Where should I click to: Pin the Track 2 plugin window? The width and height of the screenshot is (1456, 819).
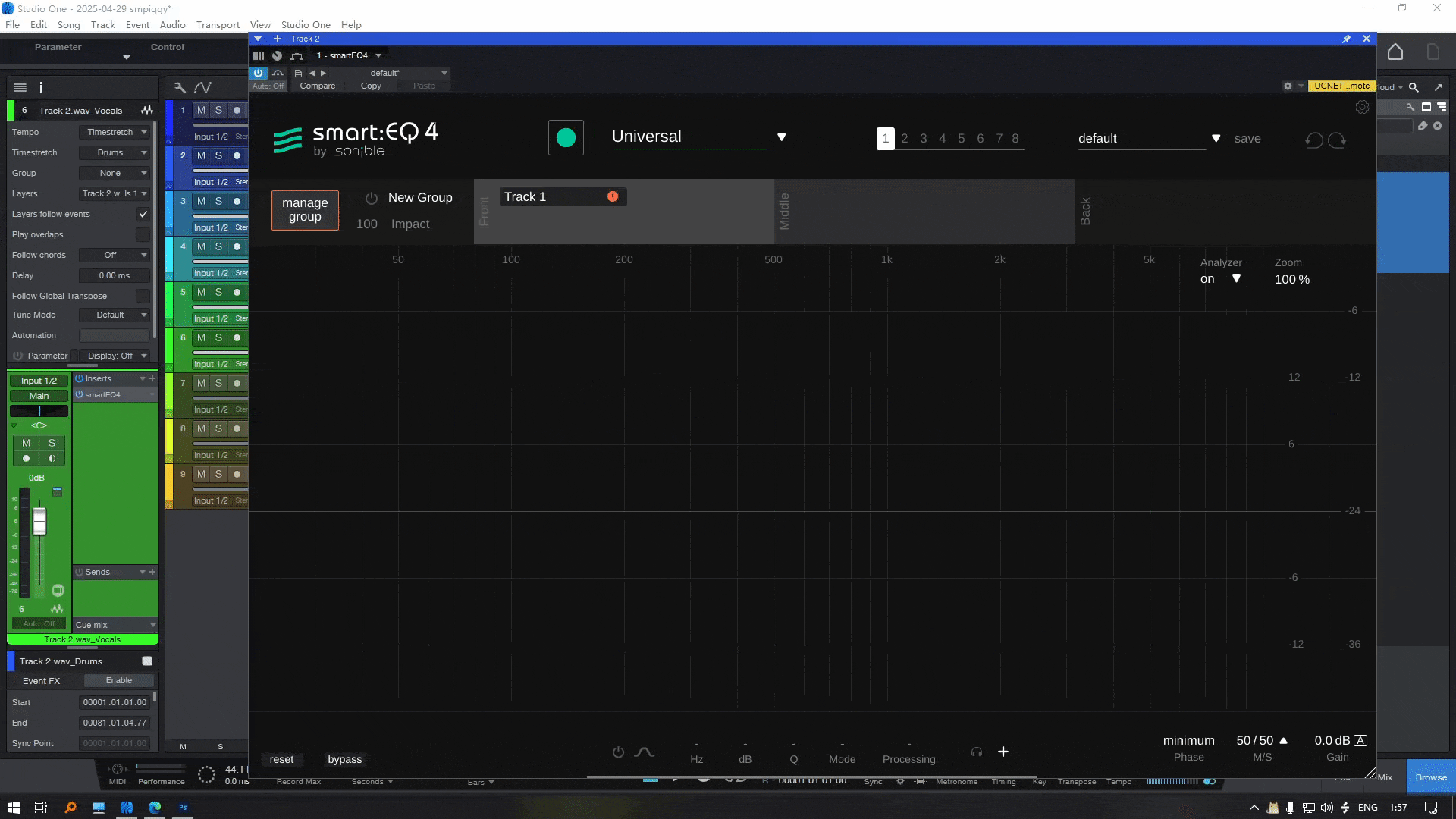[1346, 39]
